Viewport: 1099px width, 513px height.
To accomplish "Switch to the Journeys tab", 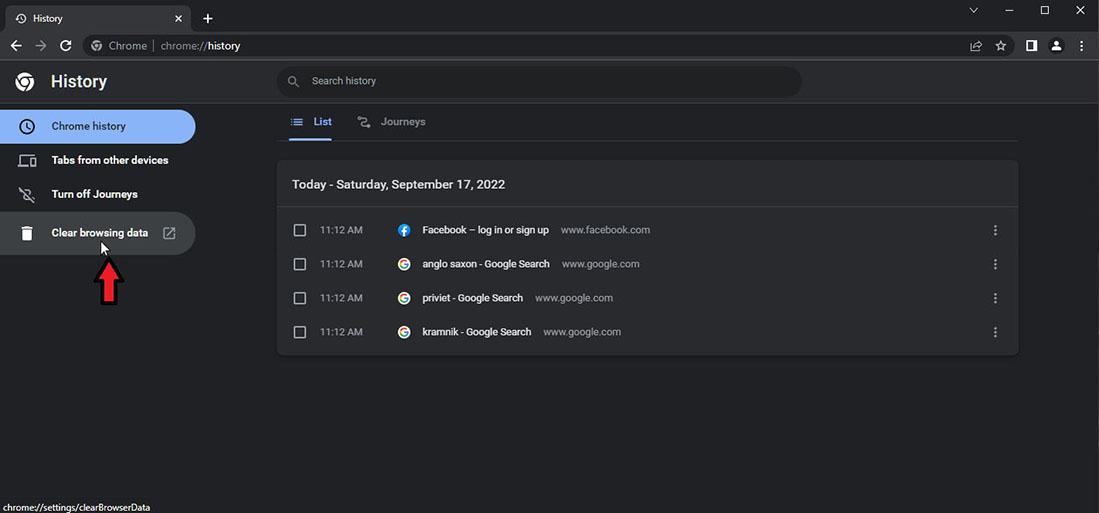I will click(x=392, y=122).
